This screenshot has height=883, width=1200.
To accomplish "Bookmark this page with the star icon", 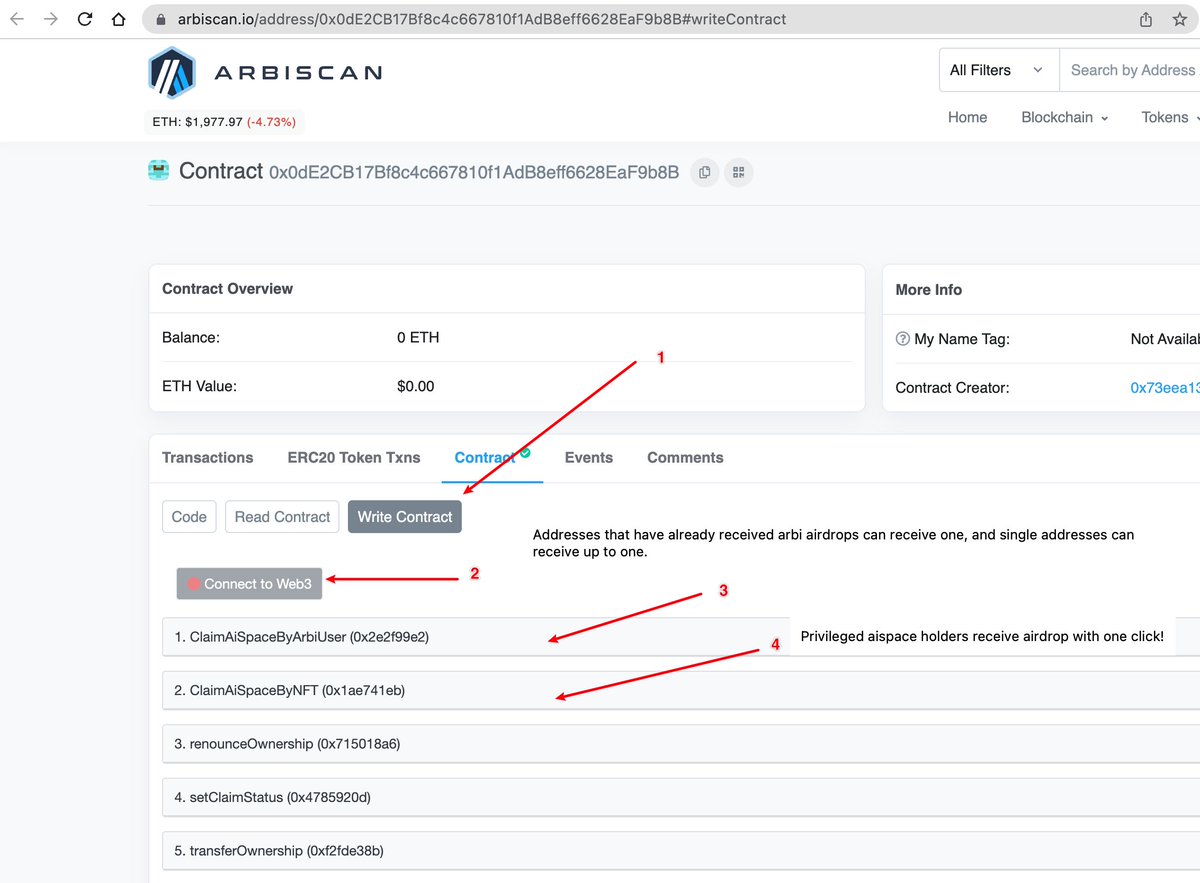I will coord(1180,19).
